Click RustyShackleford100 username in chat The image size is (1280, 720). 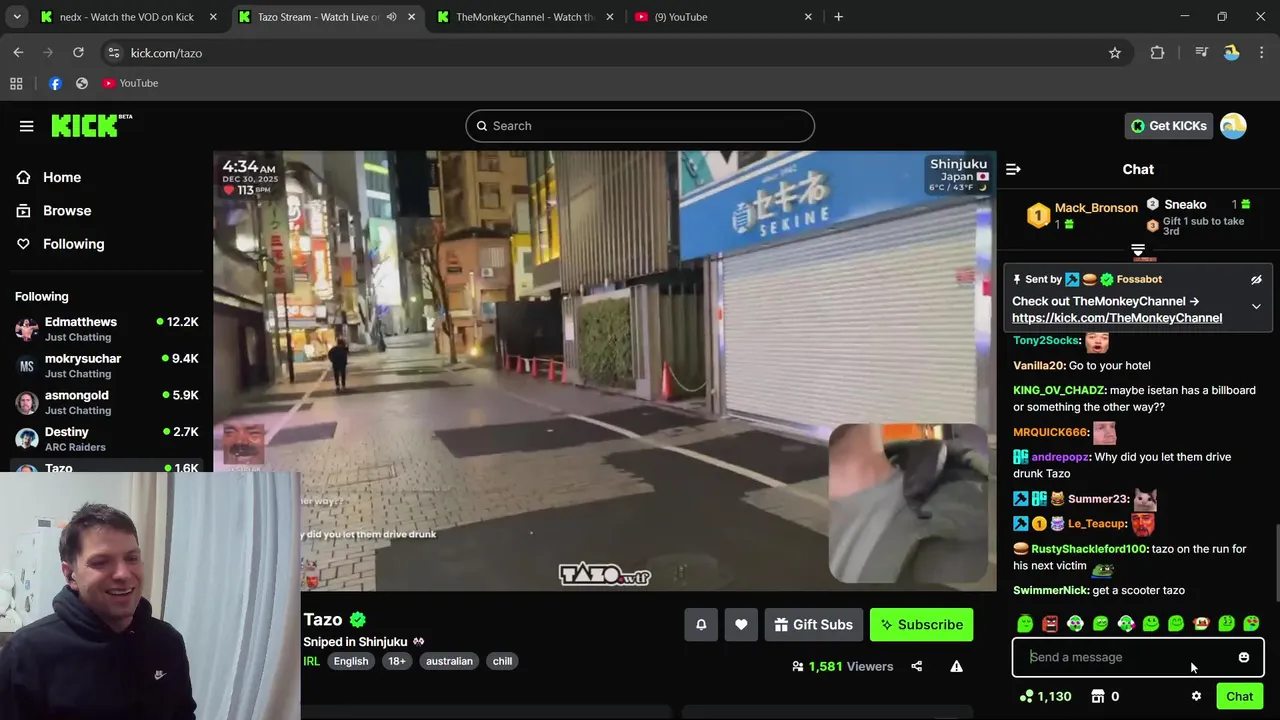click(1089, 549)
